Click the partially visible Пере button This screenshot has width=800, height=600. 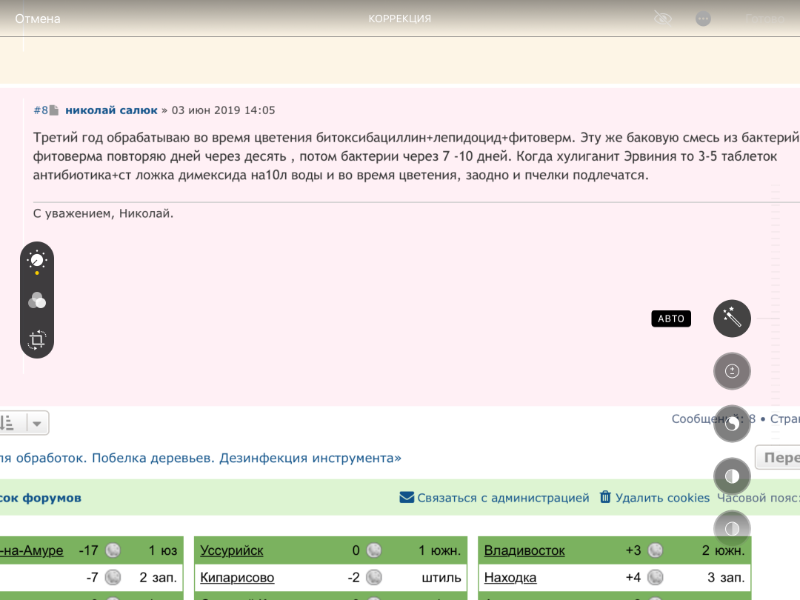[778, 457]
